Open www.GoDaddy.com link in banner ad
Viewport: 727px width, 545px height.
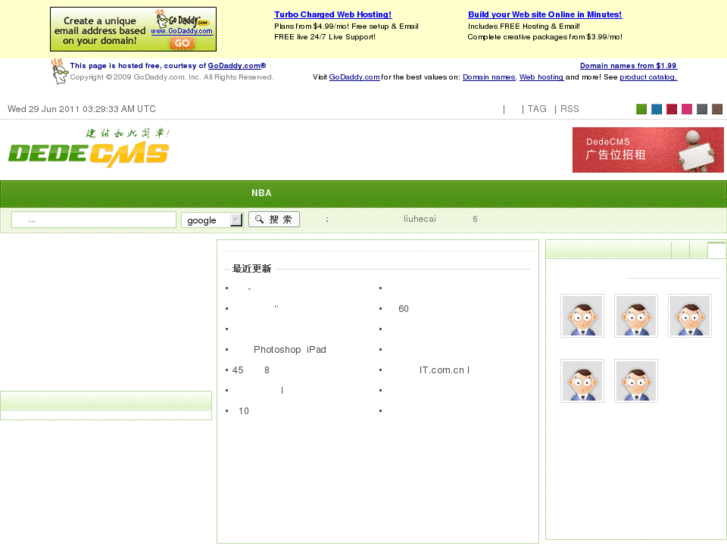tap(182, 31)
